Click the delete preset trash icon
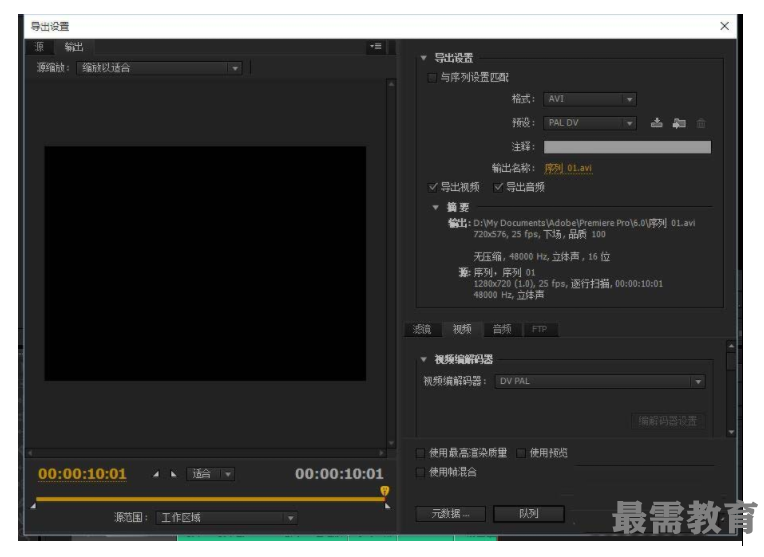The image size is (764, 557). [701, 123]
